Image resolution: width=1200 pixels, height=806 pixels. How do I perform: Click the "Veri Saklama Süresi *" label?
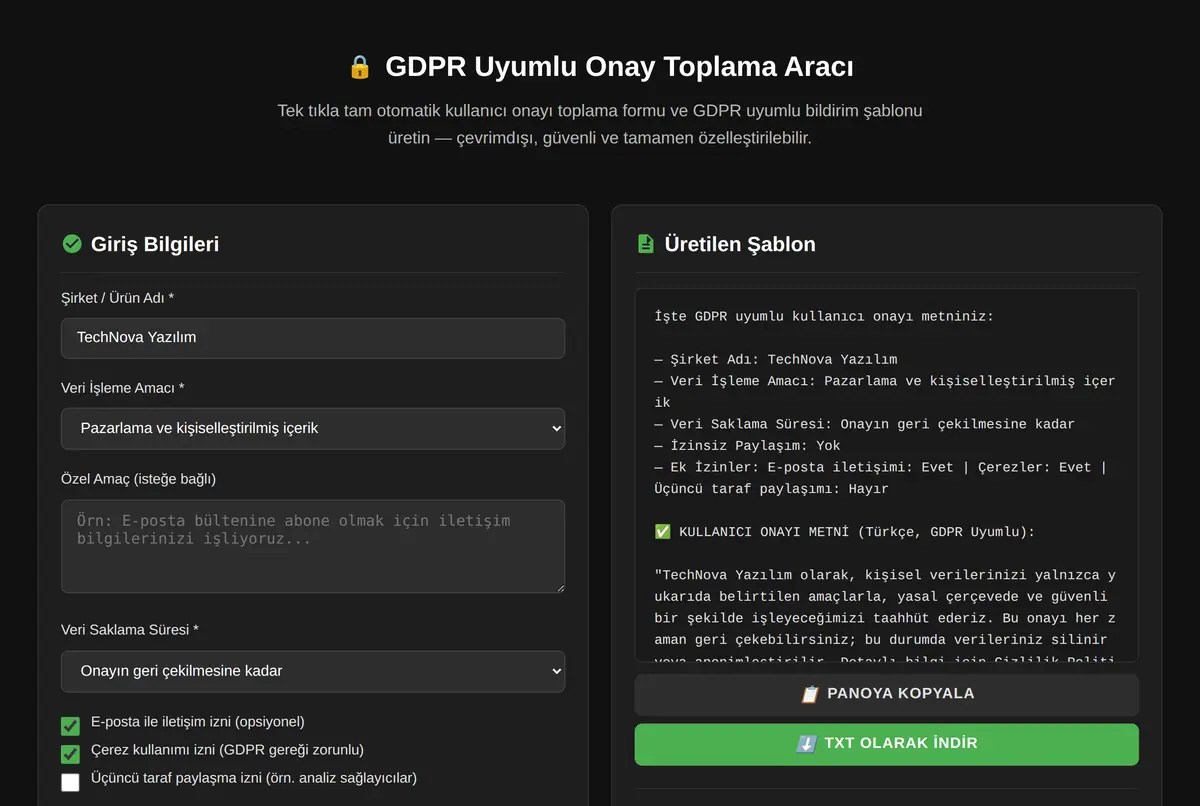pos(130,630)
